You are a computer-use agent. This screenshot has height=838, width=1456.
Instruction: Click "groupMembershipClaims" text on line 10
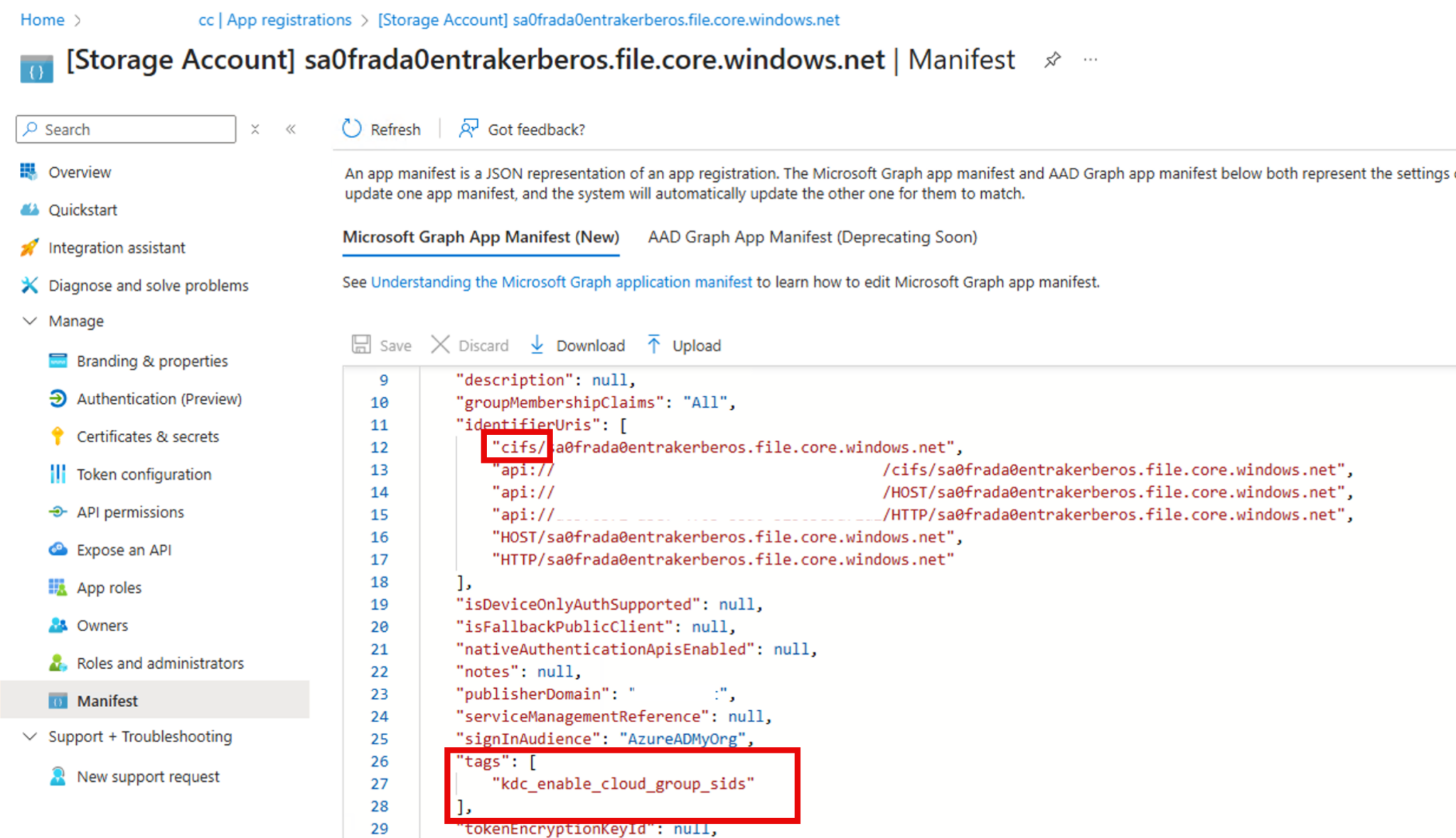560,402
